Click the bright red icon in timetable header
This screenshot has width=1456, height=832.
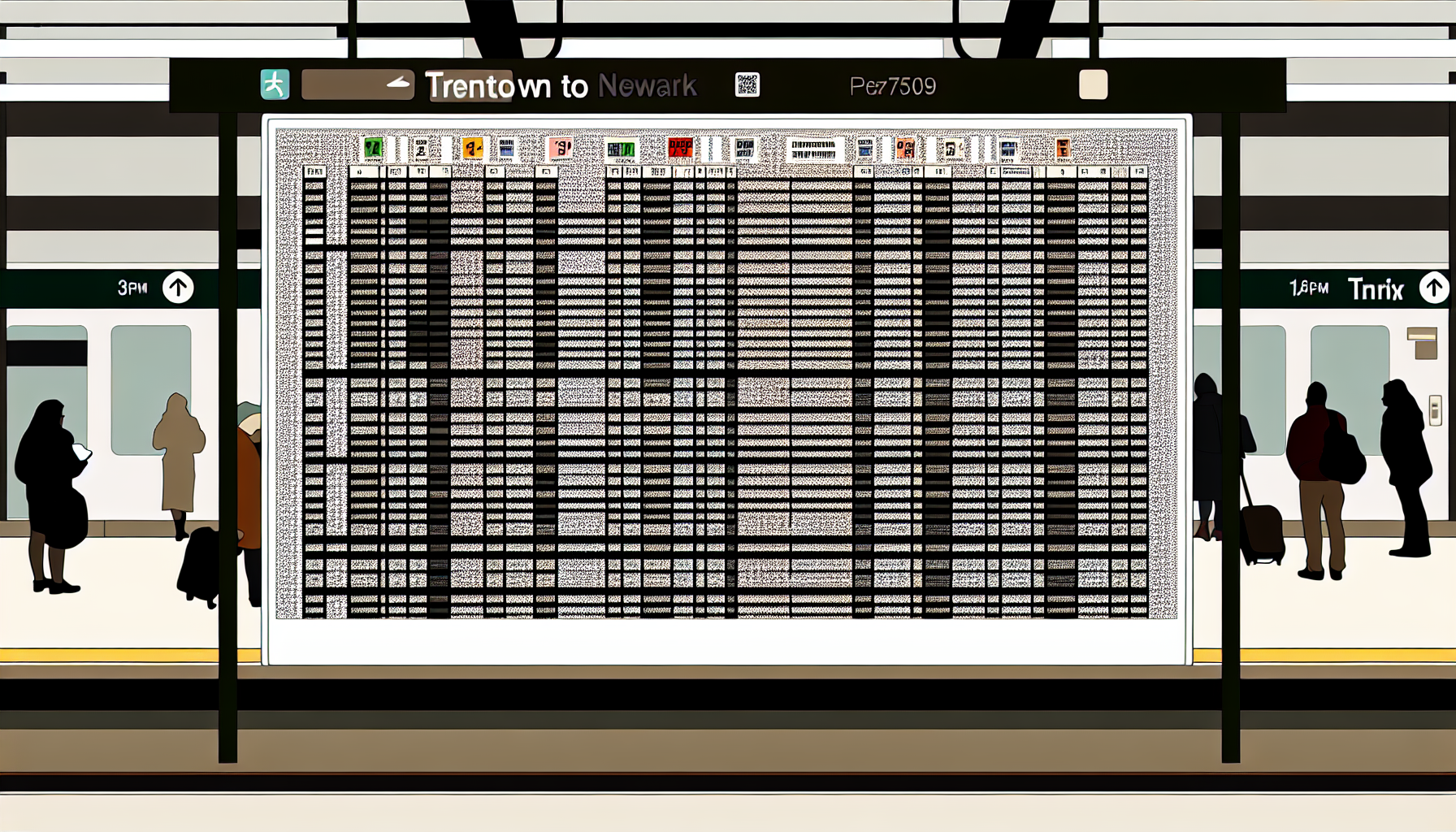pyautogui.click(x=680, y=147)
